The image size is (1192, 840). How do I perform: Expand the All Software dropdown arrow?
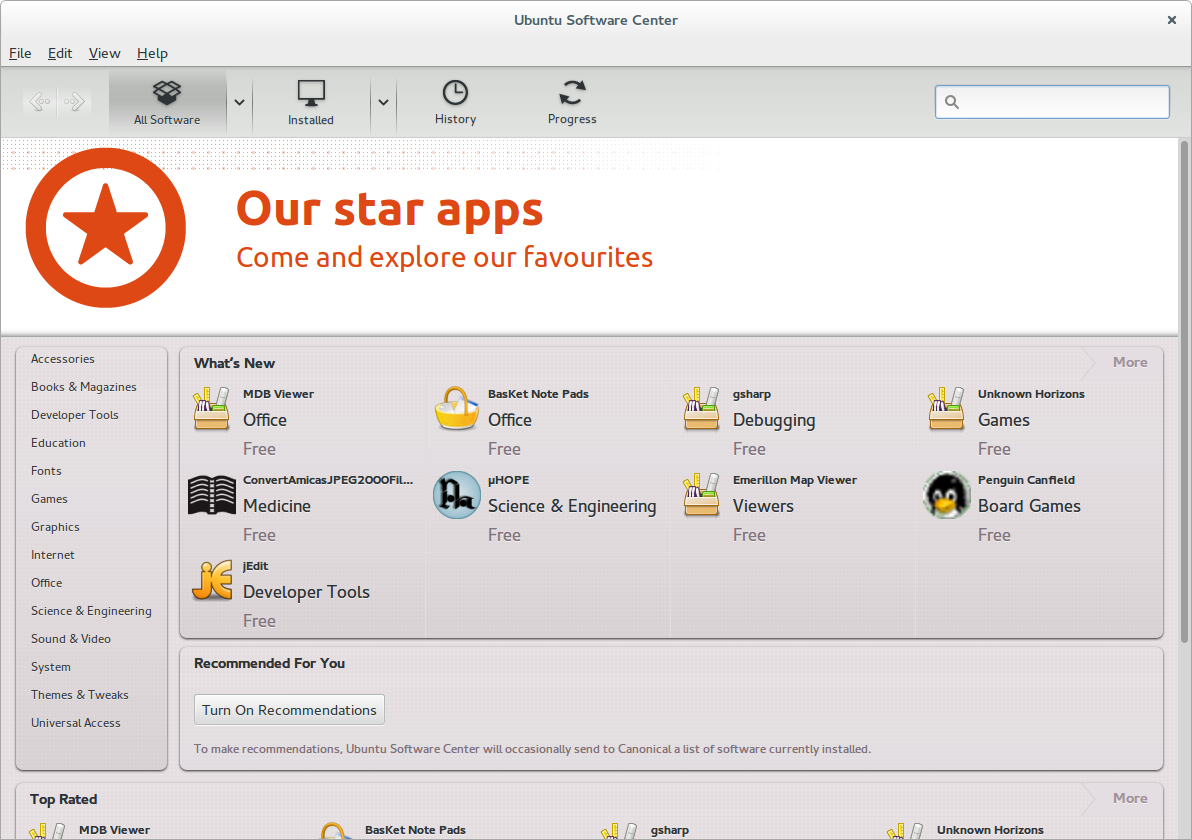(239, 102)
